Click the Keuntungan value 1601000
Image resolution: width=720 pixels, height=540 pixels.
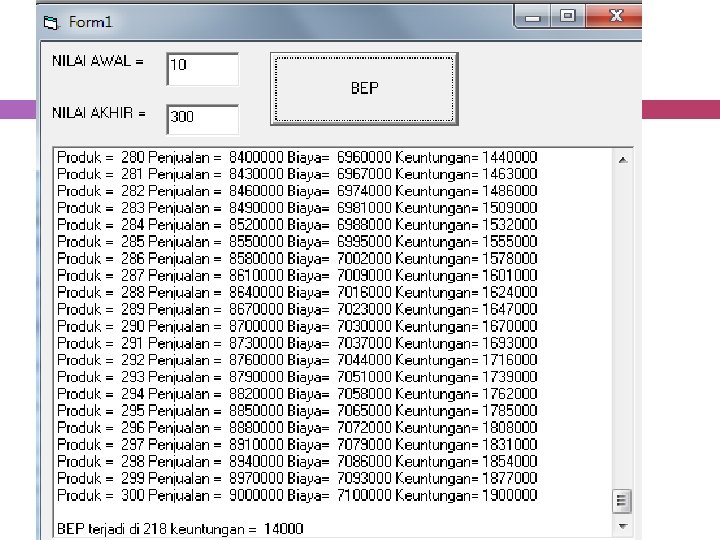(510, 276)
